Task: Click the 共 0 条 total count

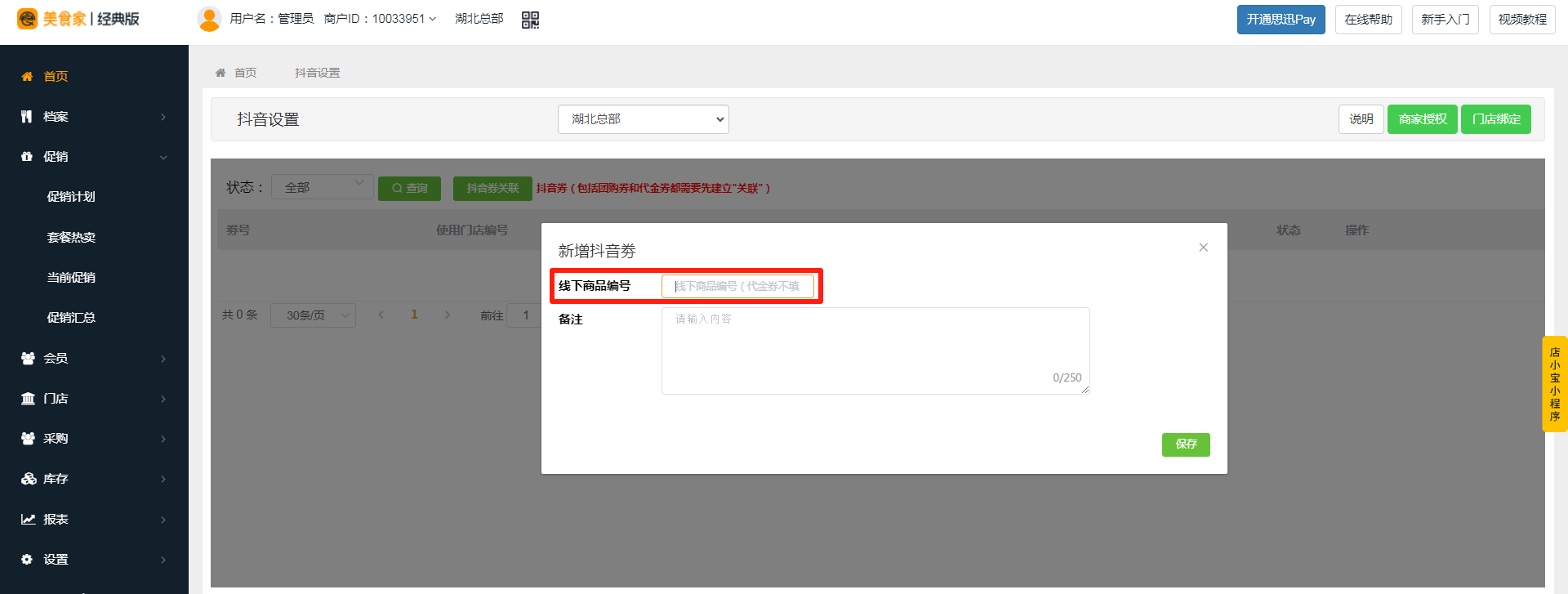Action: [x=240, y=315]
